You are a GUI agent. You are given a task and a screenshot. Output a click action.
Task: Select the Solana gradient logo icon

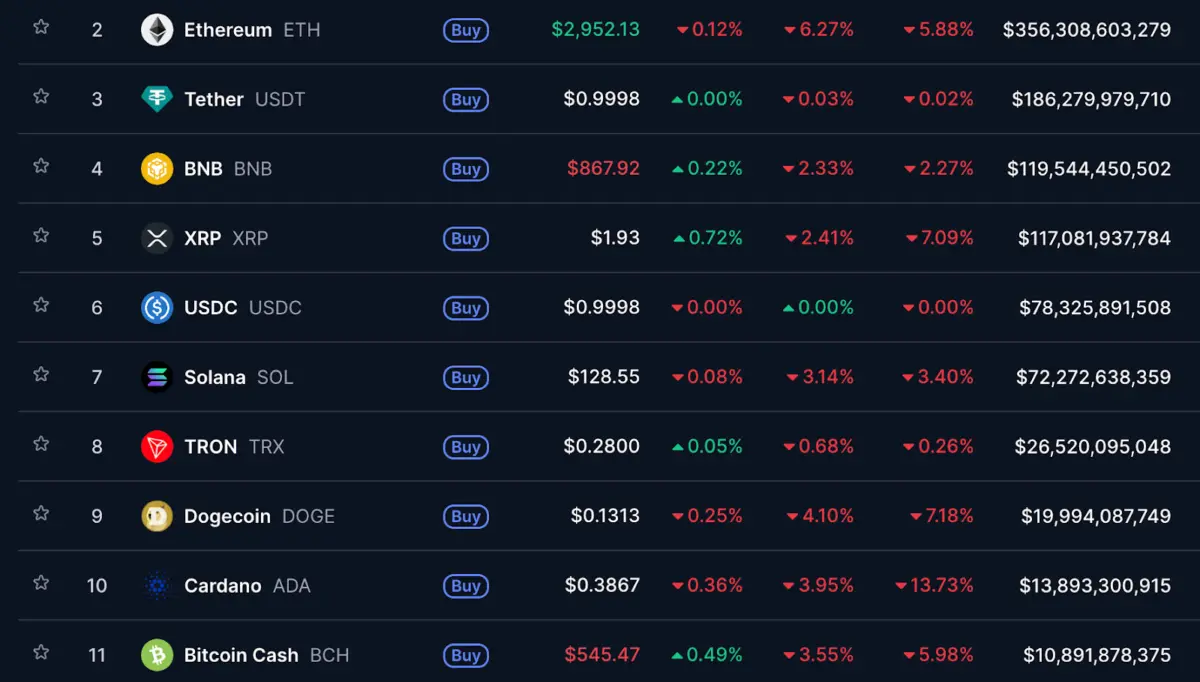click(158, 377)
